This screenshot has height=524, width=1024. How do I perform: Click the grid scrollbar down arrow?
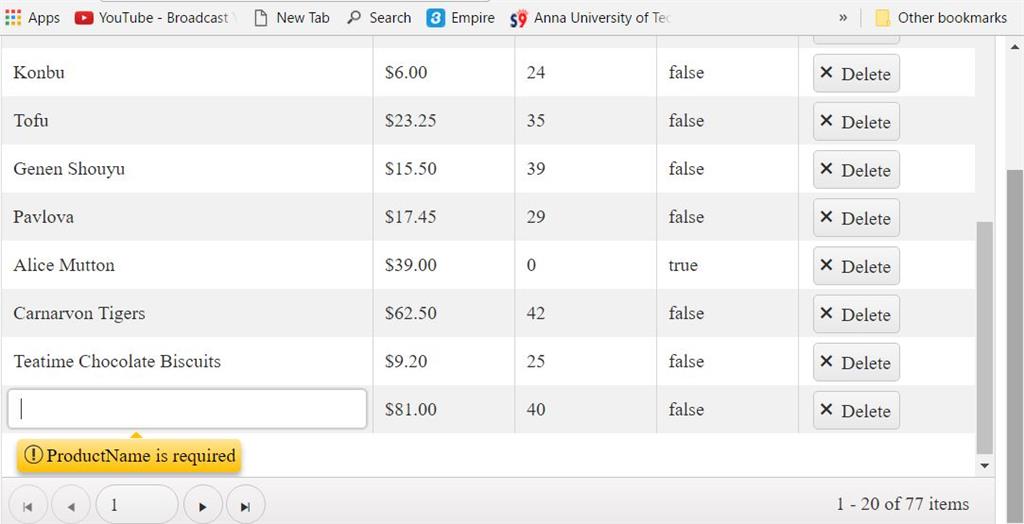click(985, 465)
